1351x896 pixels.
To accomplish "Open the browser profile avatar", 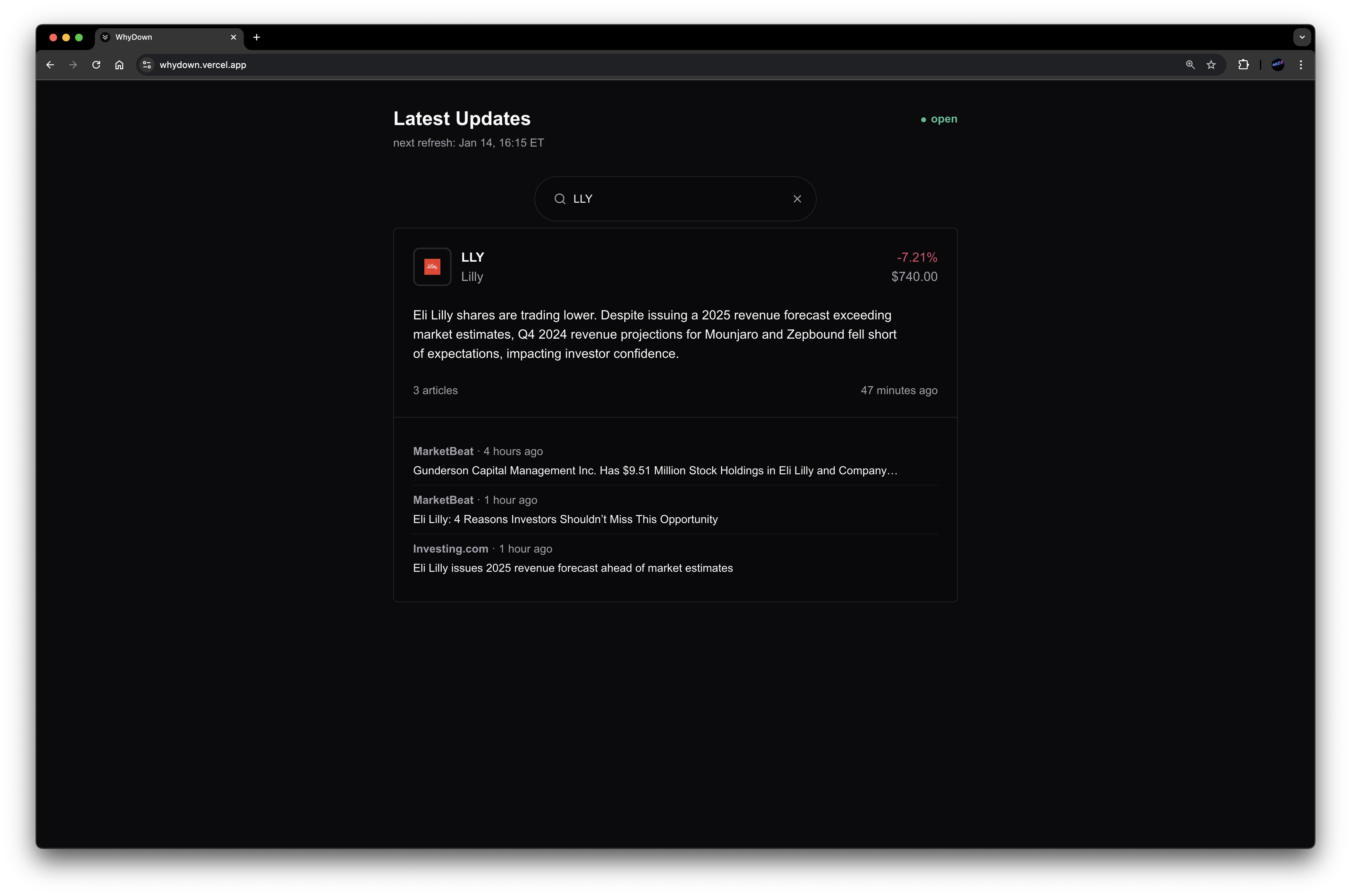I will [x=1278, y=65].
